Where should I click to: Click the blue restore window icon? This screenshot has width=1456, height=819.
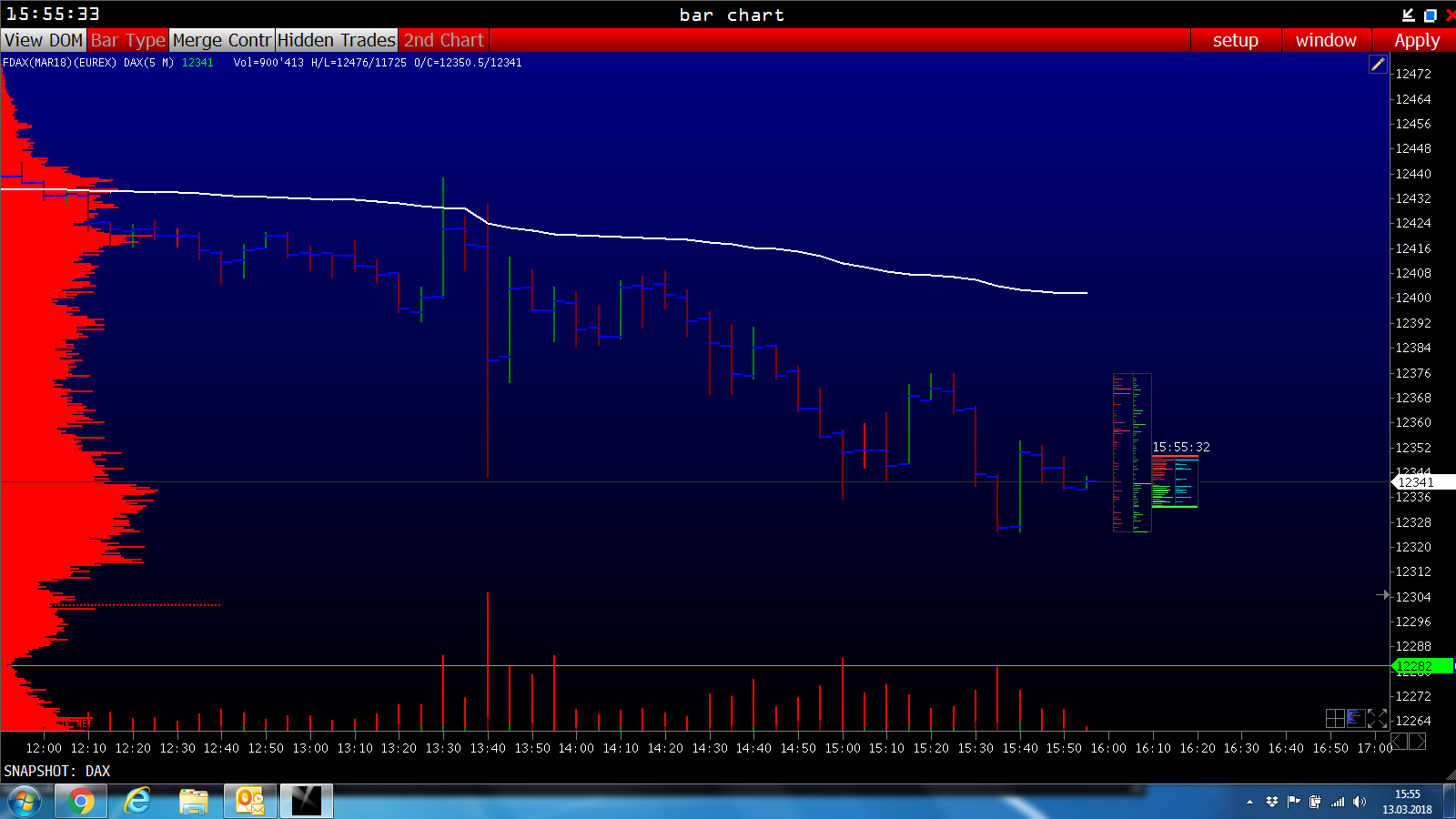pos(1430,15)
